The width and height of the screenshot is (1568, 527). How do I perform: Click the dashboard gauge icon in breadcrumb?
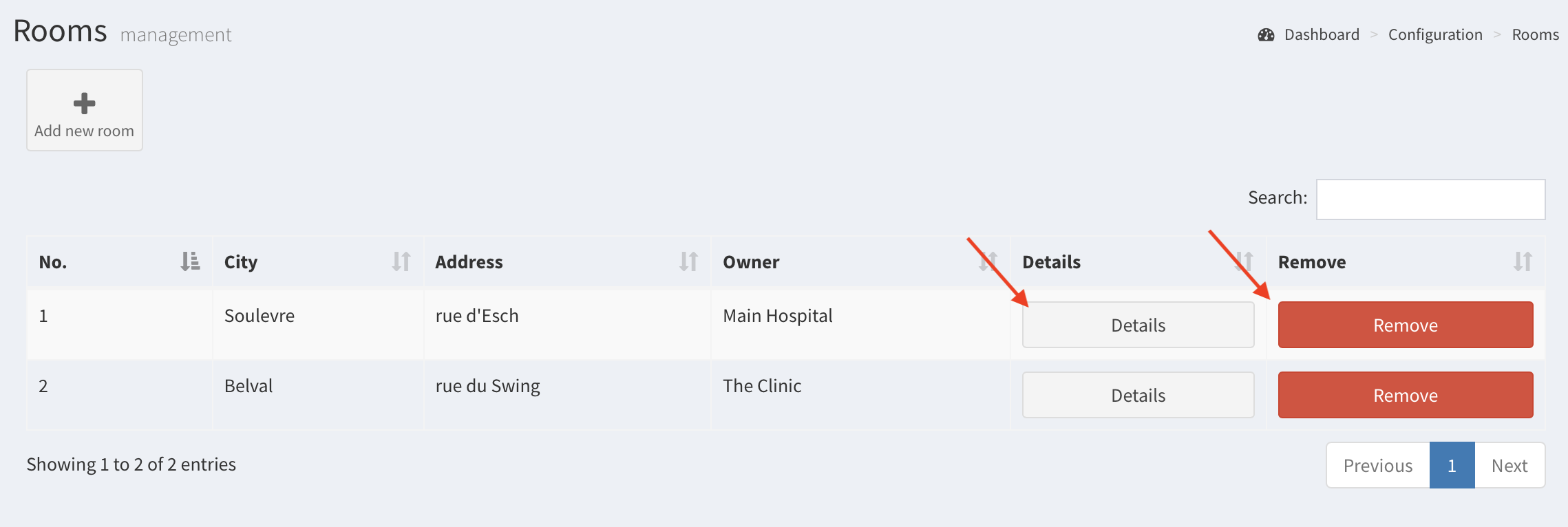(x=1266, y=35)
